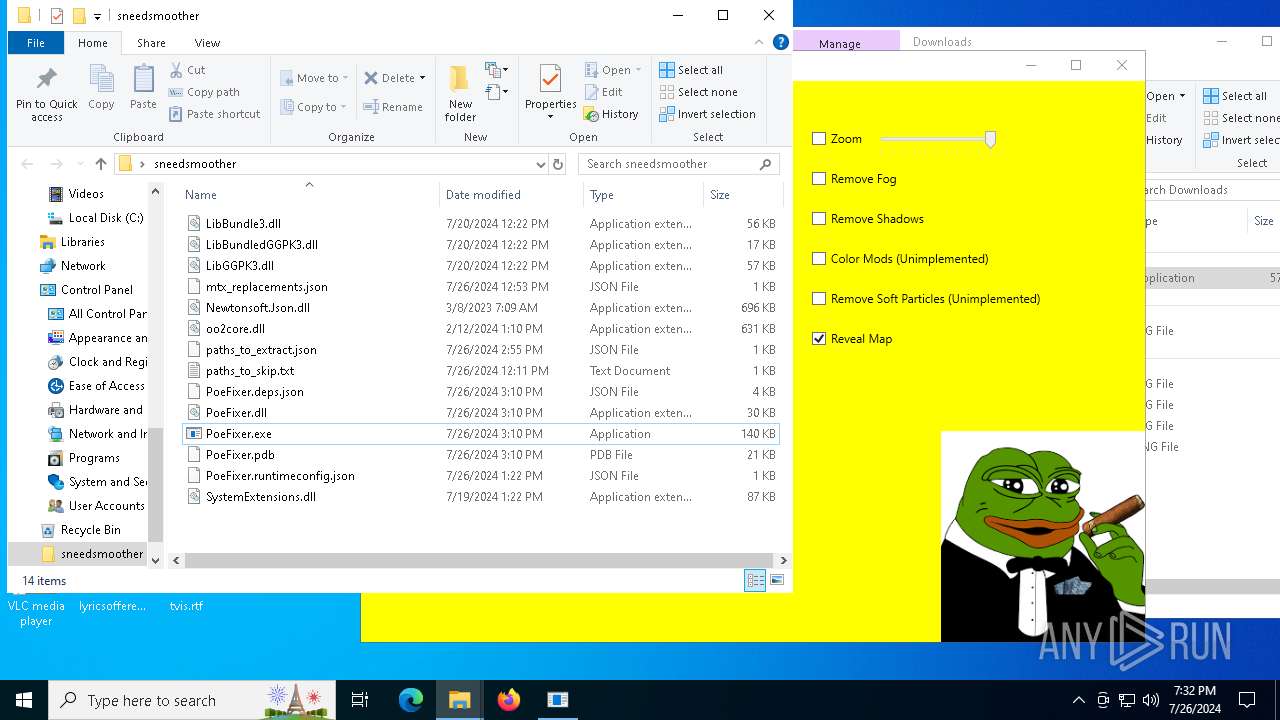Uncheck the Reveal Map checkbox
Viewport: 1280px width, 720px height.
(x=819, y=339)
